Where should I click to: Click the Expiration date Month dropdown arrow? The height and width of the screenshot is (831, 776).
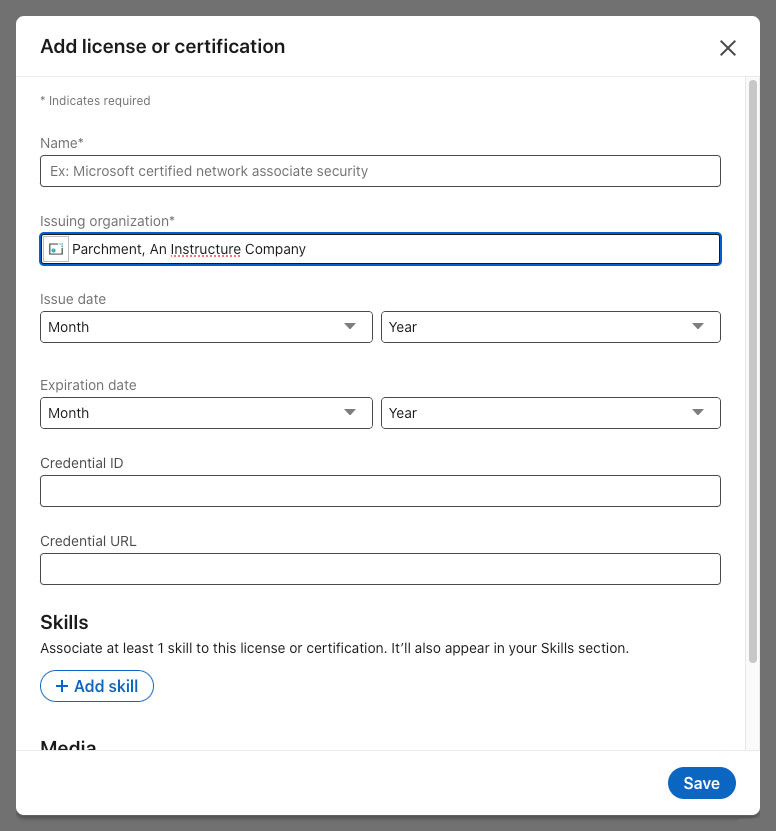(x=350, y=413)
